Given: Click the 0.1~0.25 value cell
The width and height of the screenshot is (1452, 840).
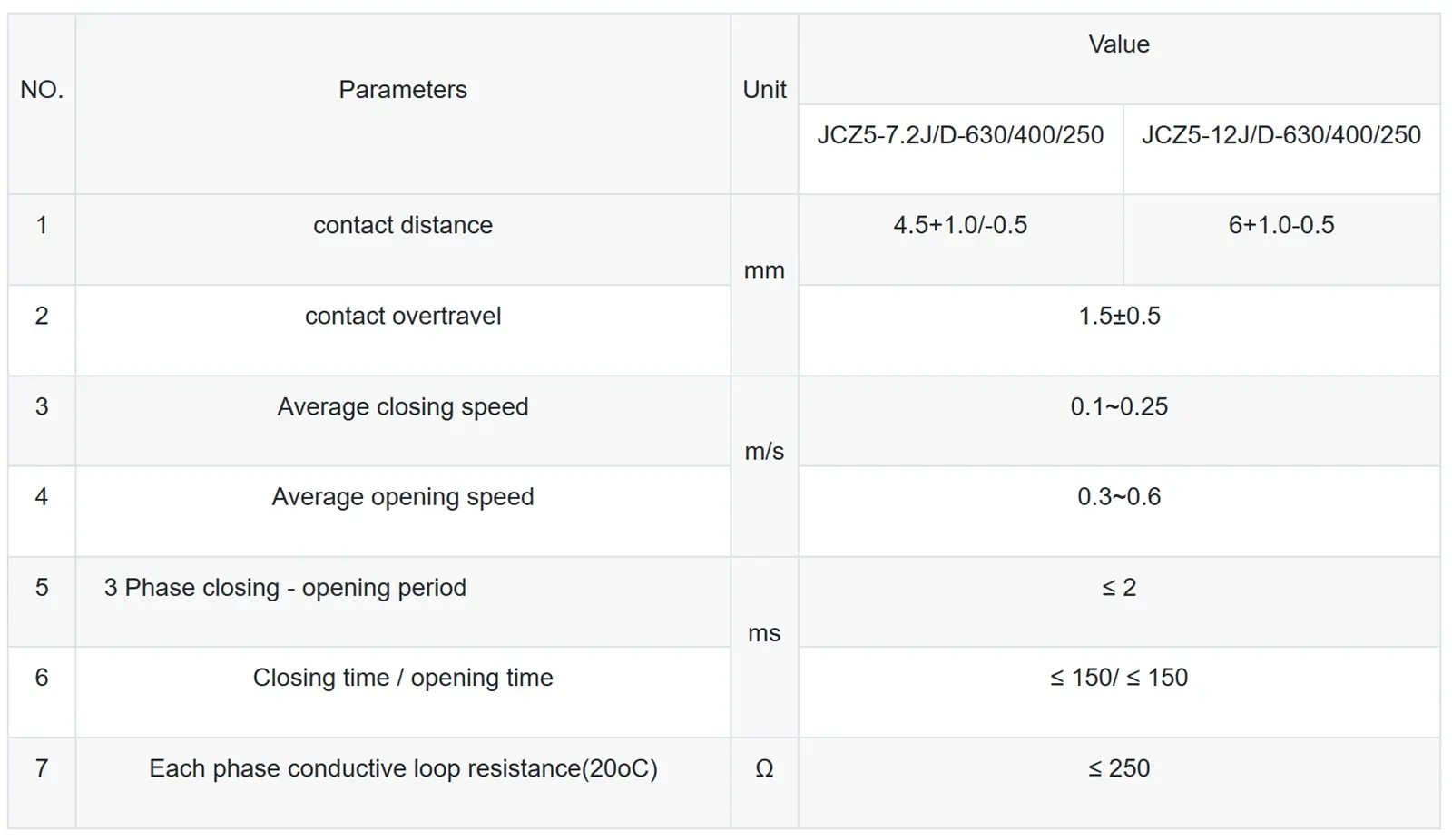Looking at the screenshot, I should point(1118,406).
